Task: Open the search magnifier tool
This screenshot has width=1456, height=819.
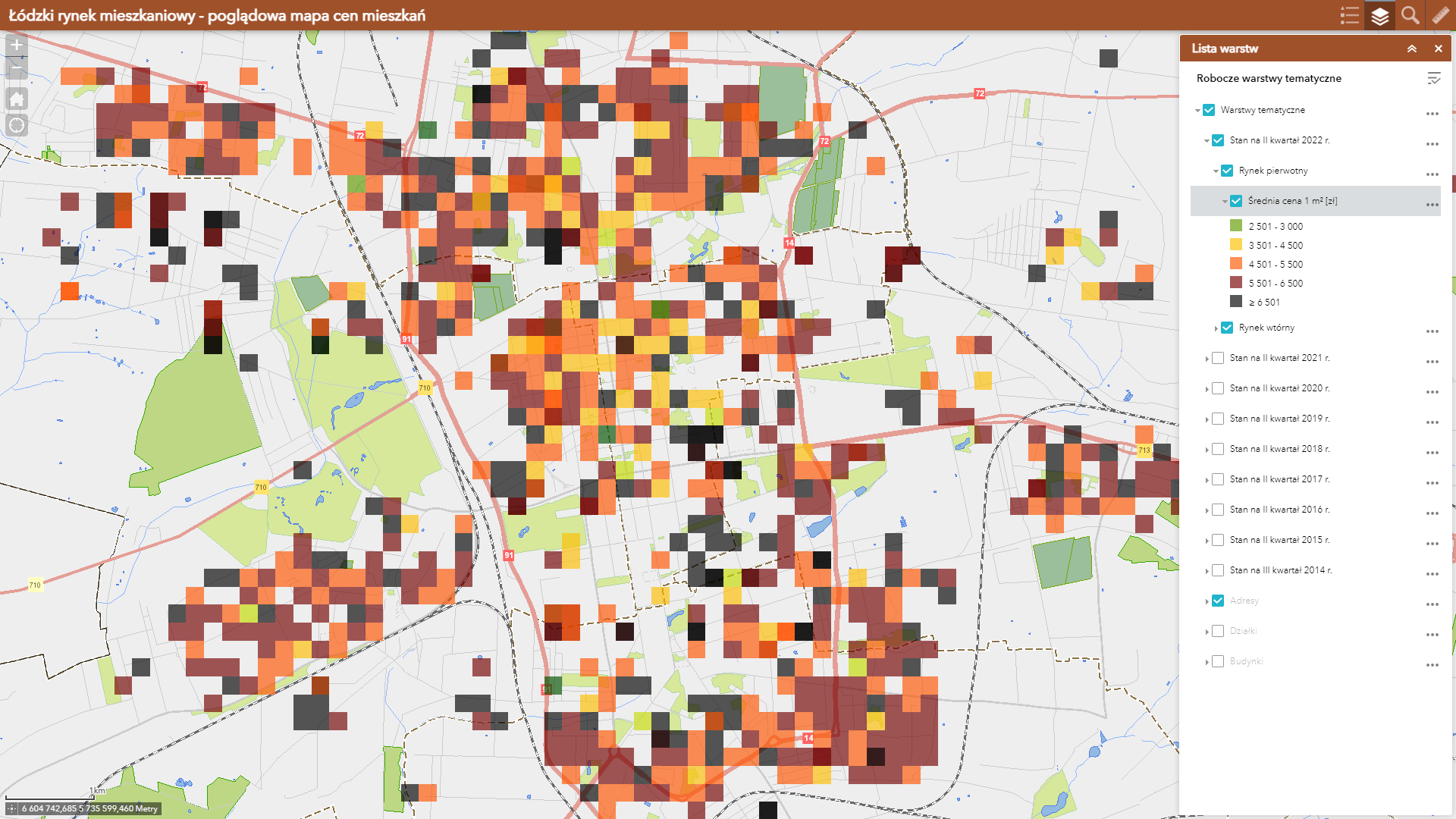Action: pyautogui.click(x=1410, y=15)
